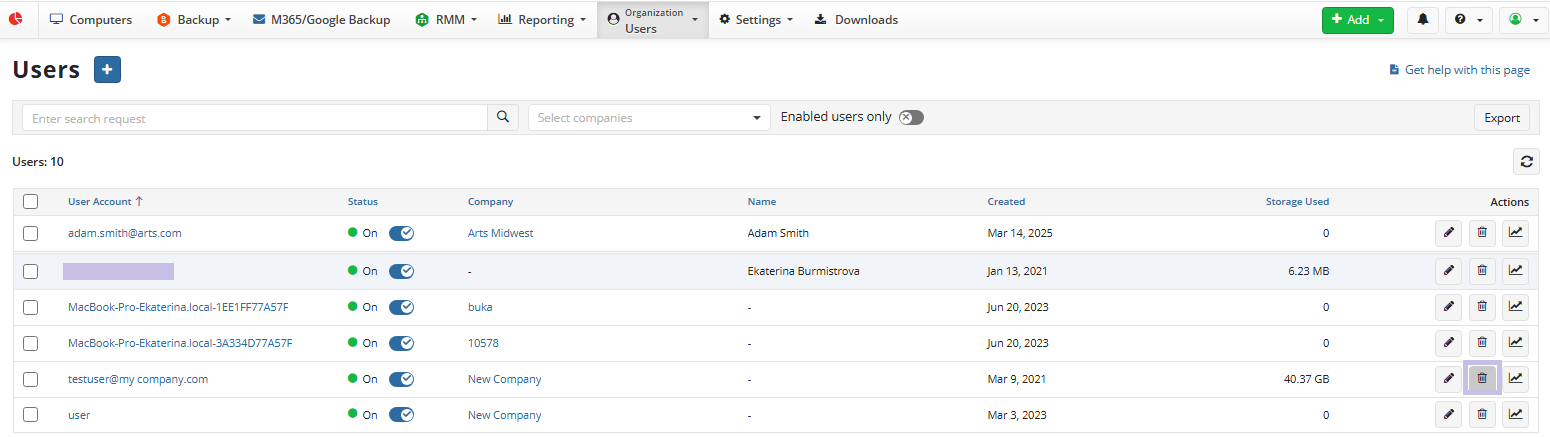Check the select all users checkbox
This screenshot has width=1550, height=437.
click(x=31, y=202)
